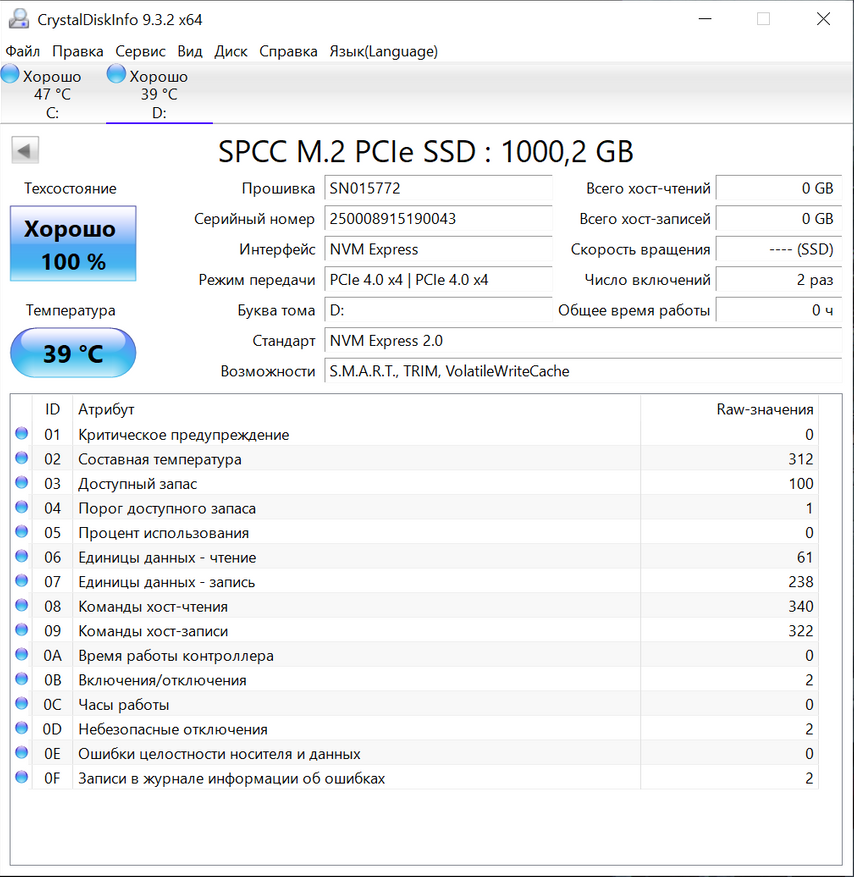
Task: Click status dot beside Небезопасные отключения
Action: pos(22,729)
